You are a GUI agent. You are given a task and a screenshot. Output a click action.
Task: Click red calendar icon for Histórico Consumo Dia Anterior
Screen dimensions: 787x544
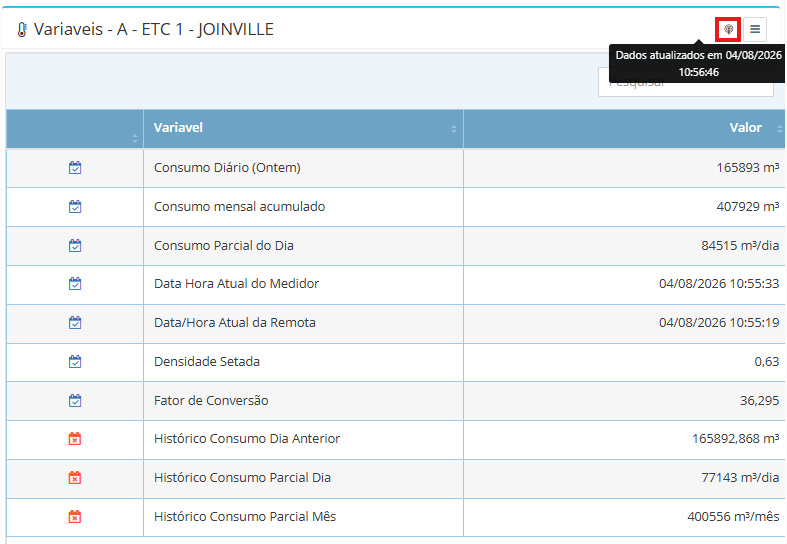[75, 439]
